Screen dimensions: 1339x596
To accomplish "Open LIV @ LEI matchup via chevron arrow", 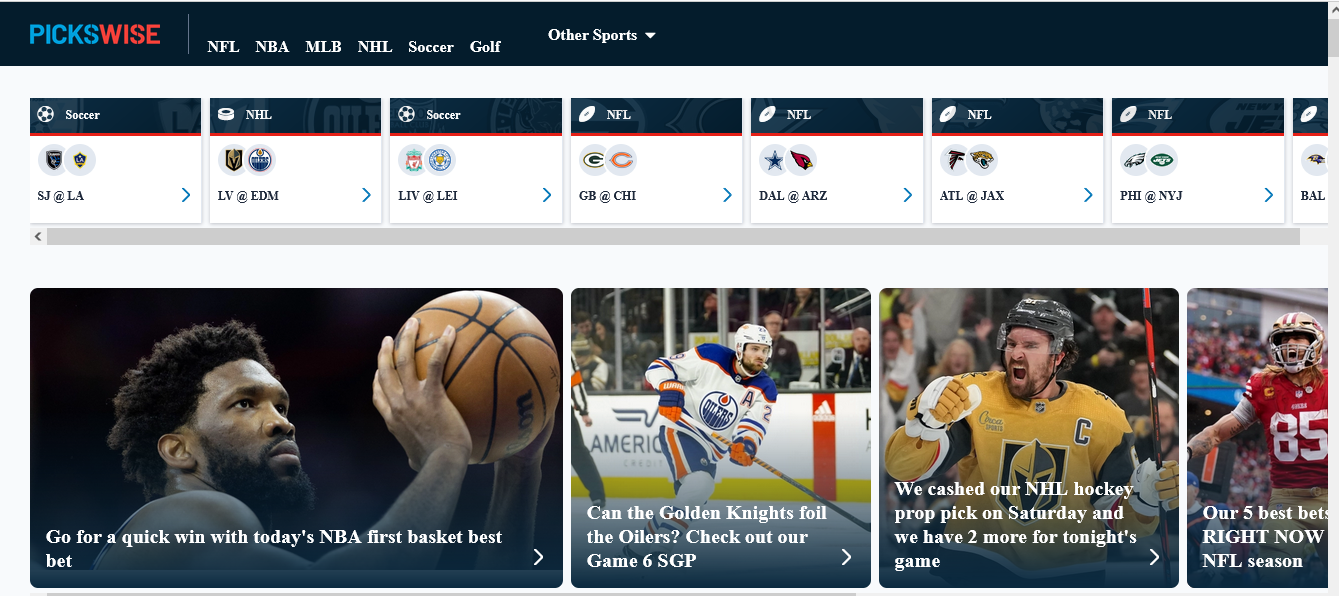I will click(x=547, y=195).
